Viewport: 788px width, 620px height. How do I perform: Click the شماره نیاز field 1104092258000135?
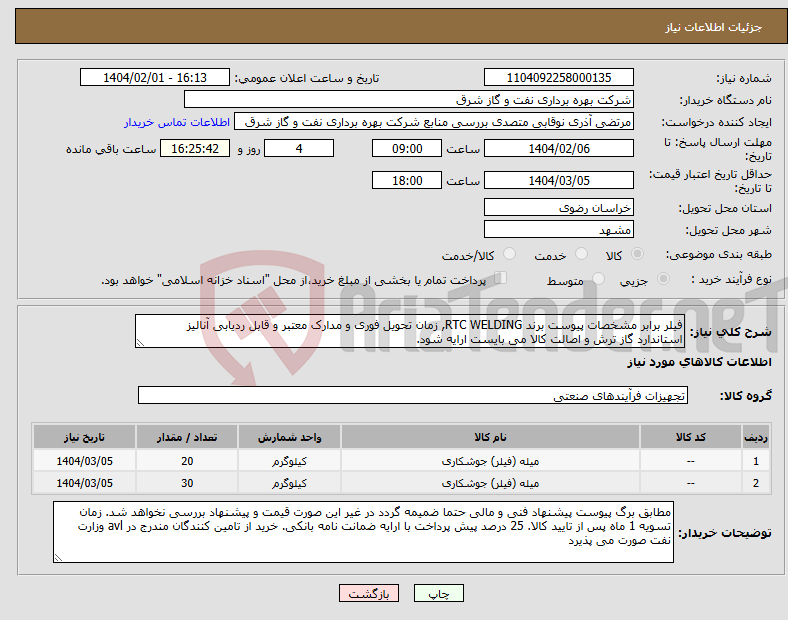click(x=558, y=77)
